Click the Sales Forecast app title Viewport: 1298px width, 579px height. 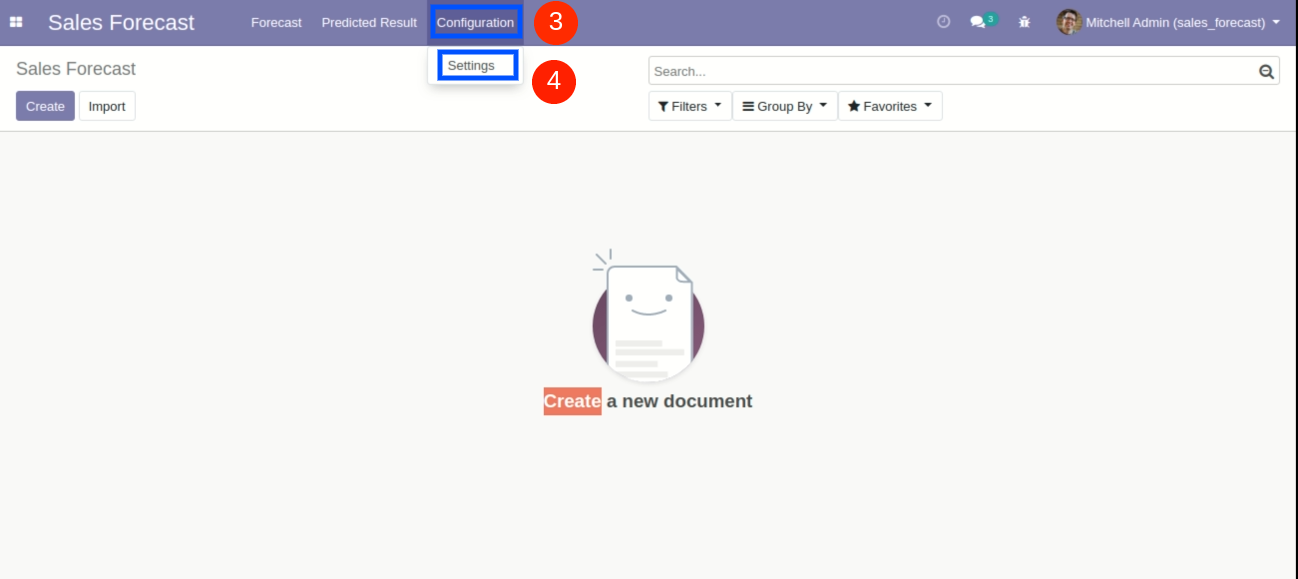[x=121, y=22]
